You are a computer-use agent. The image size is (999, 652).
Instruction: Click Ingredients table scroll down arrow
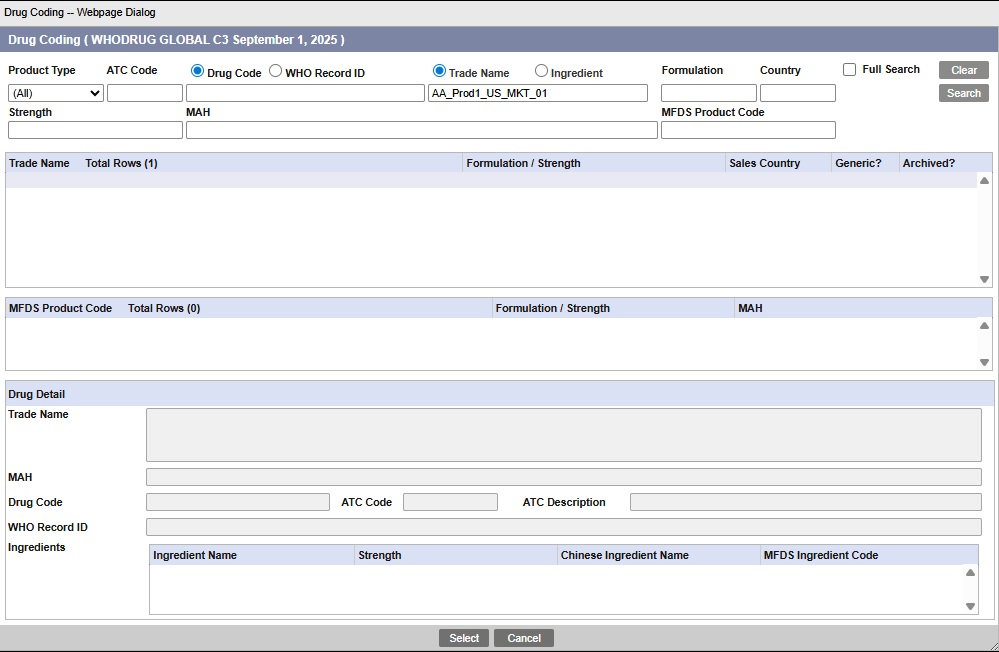click(970, 606)
